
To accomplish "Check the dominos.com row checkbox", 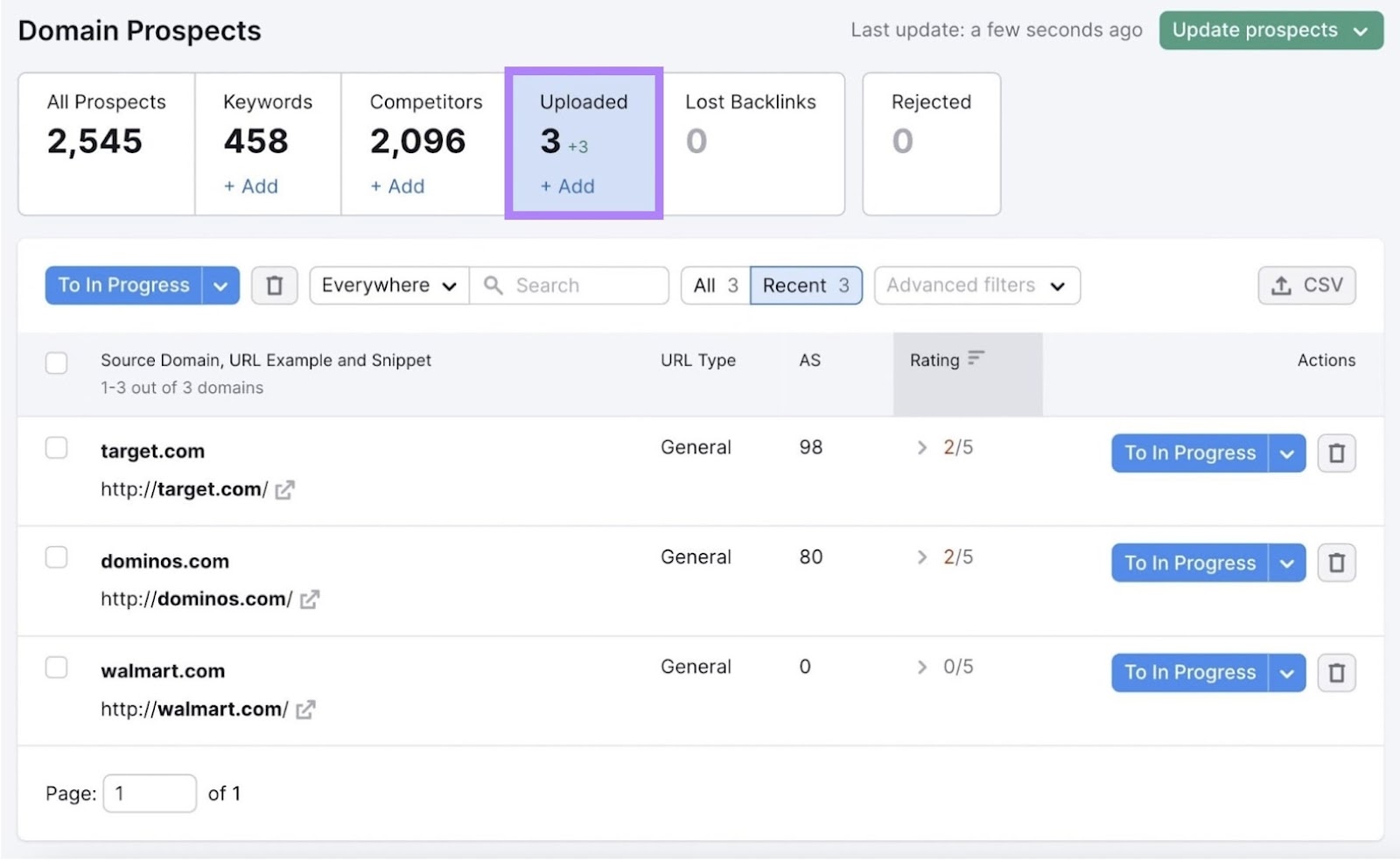I will (57, 557).
